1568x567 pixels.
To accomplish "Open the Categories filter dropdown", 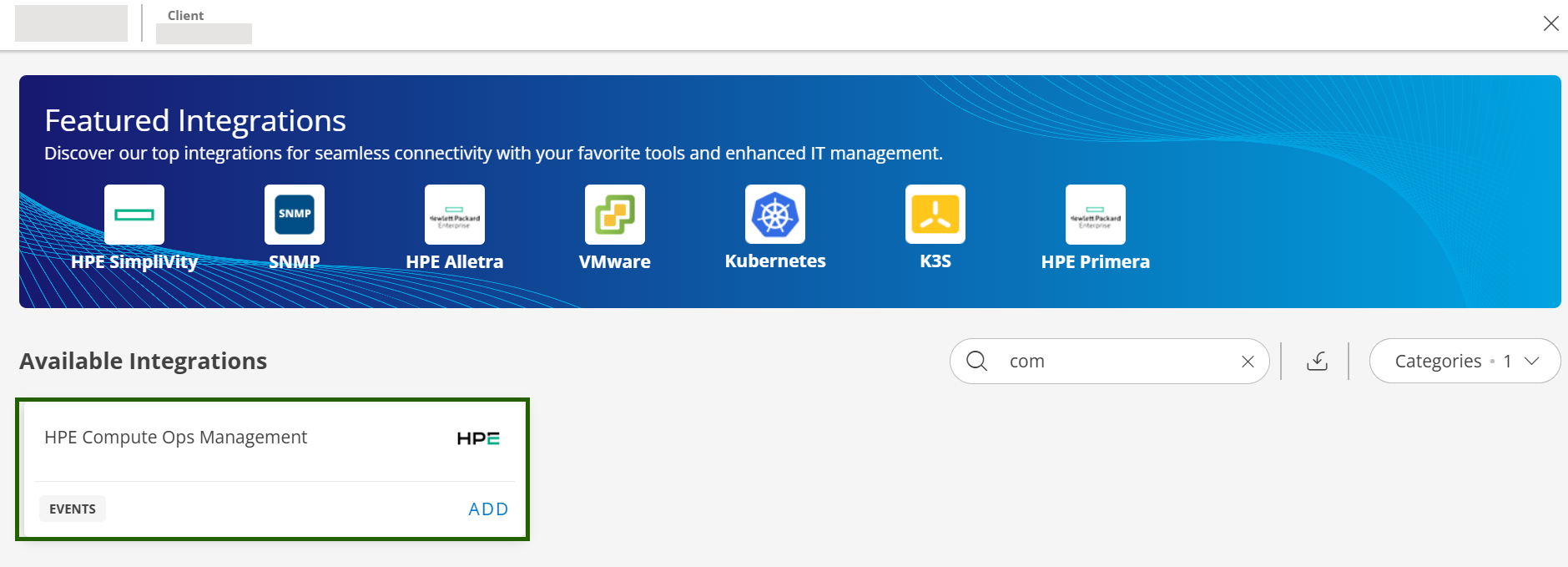I will 1452,361.
